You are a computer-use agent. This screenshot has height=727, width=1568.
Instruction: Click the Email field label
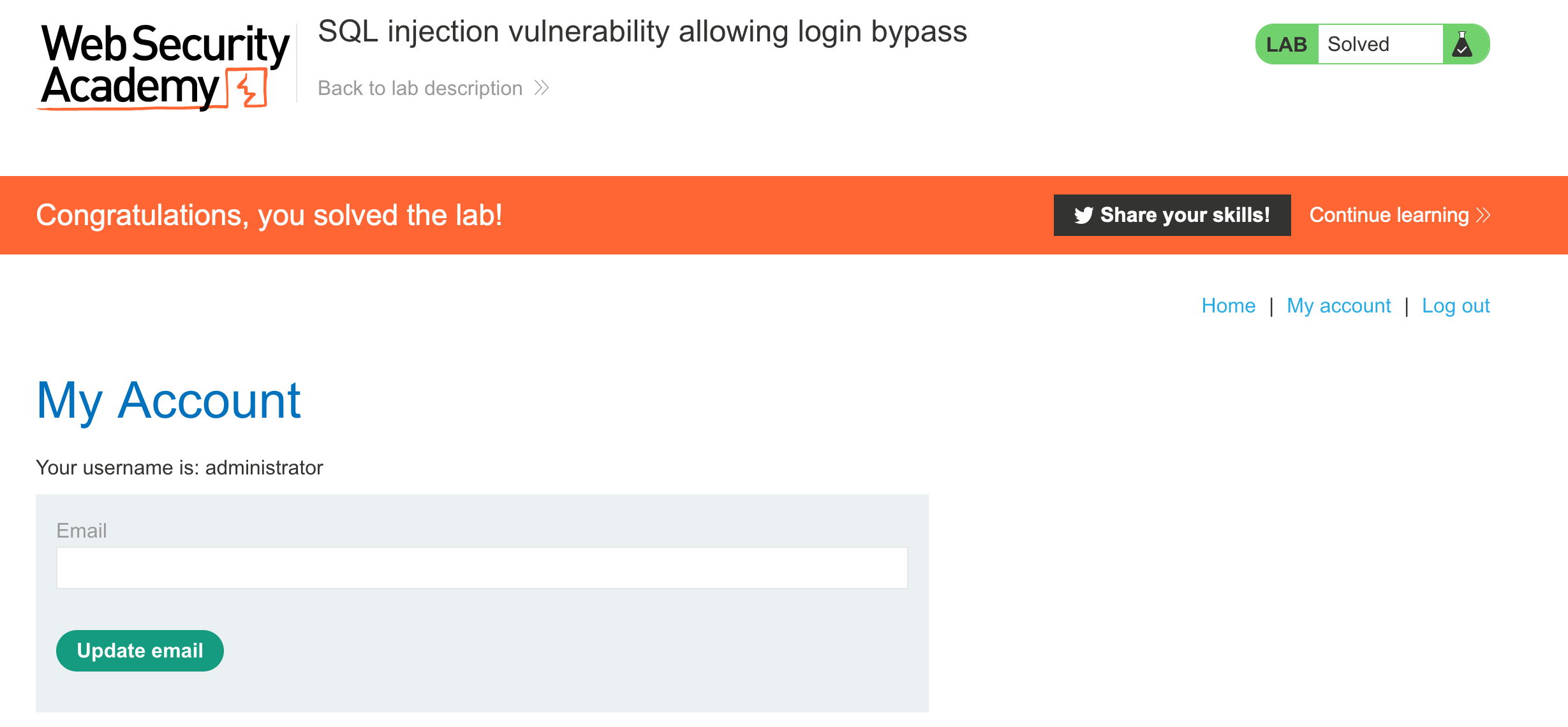click(x=81, y=531)
